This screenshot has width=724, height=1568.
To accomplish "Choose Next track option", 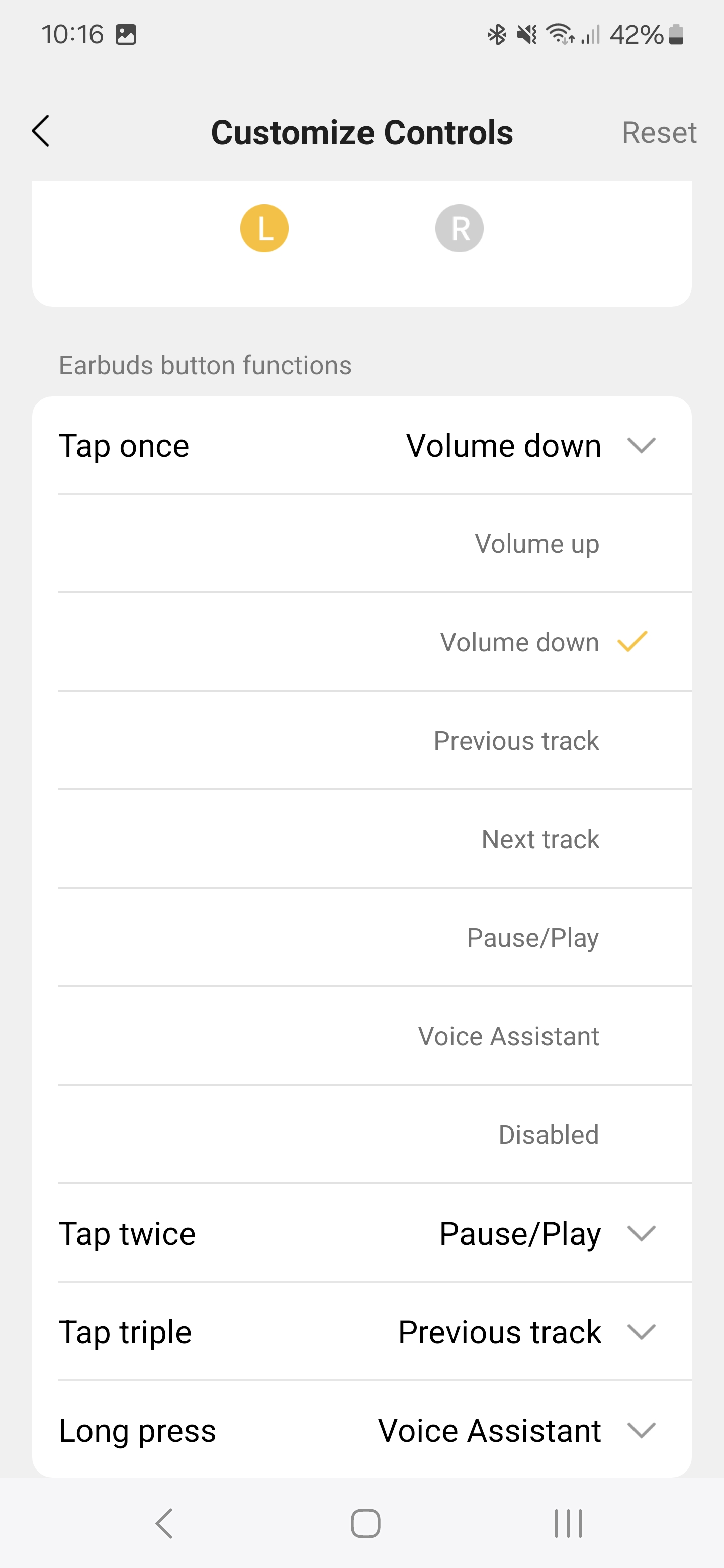I will click(540, 839).
